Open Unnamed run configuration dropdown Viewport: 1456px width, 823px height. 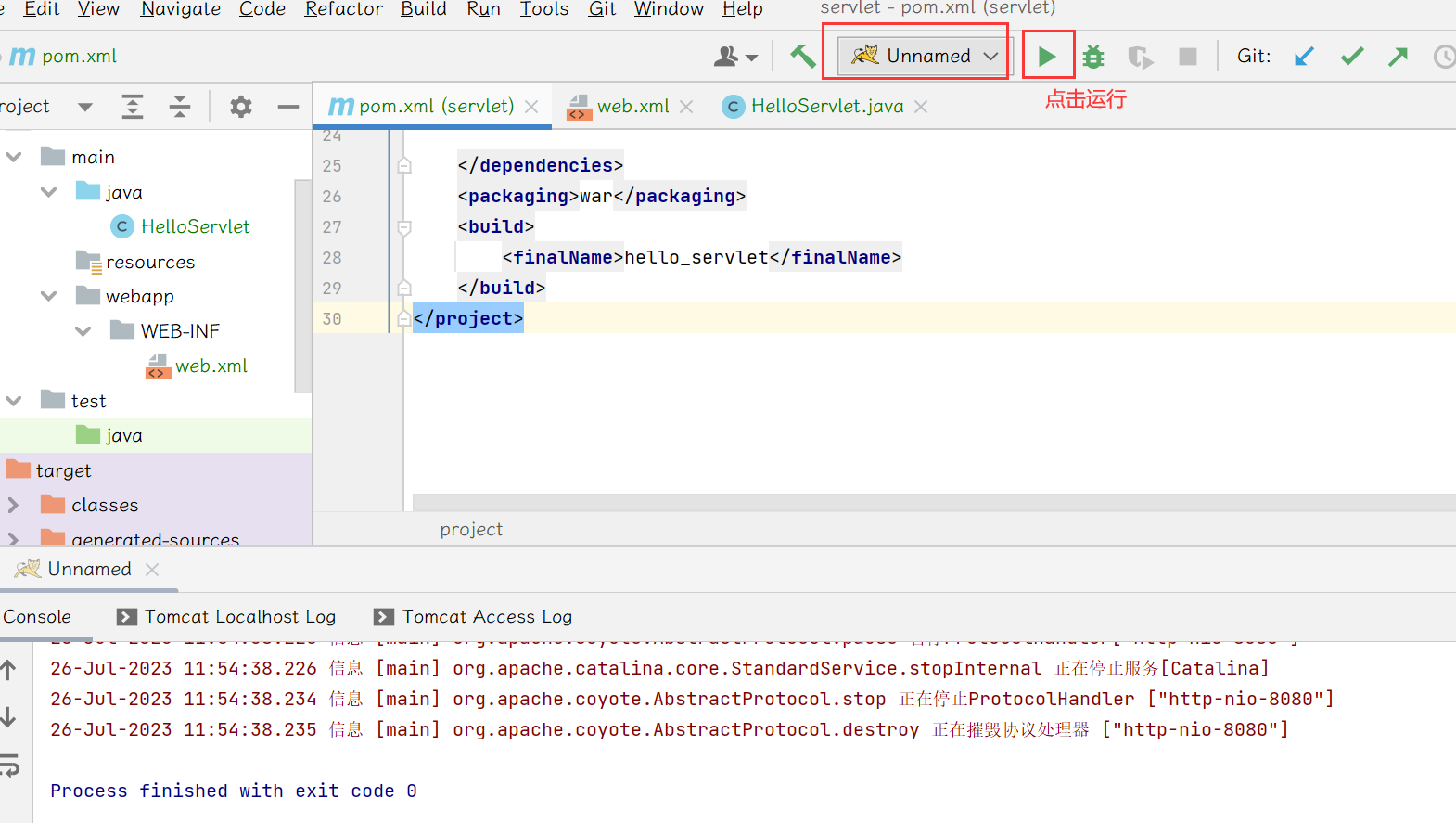tap(925, 56)
